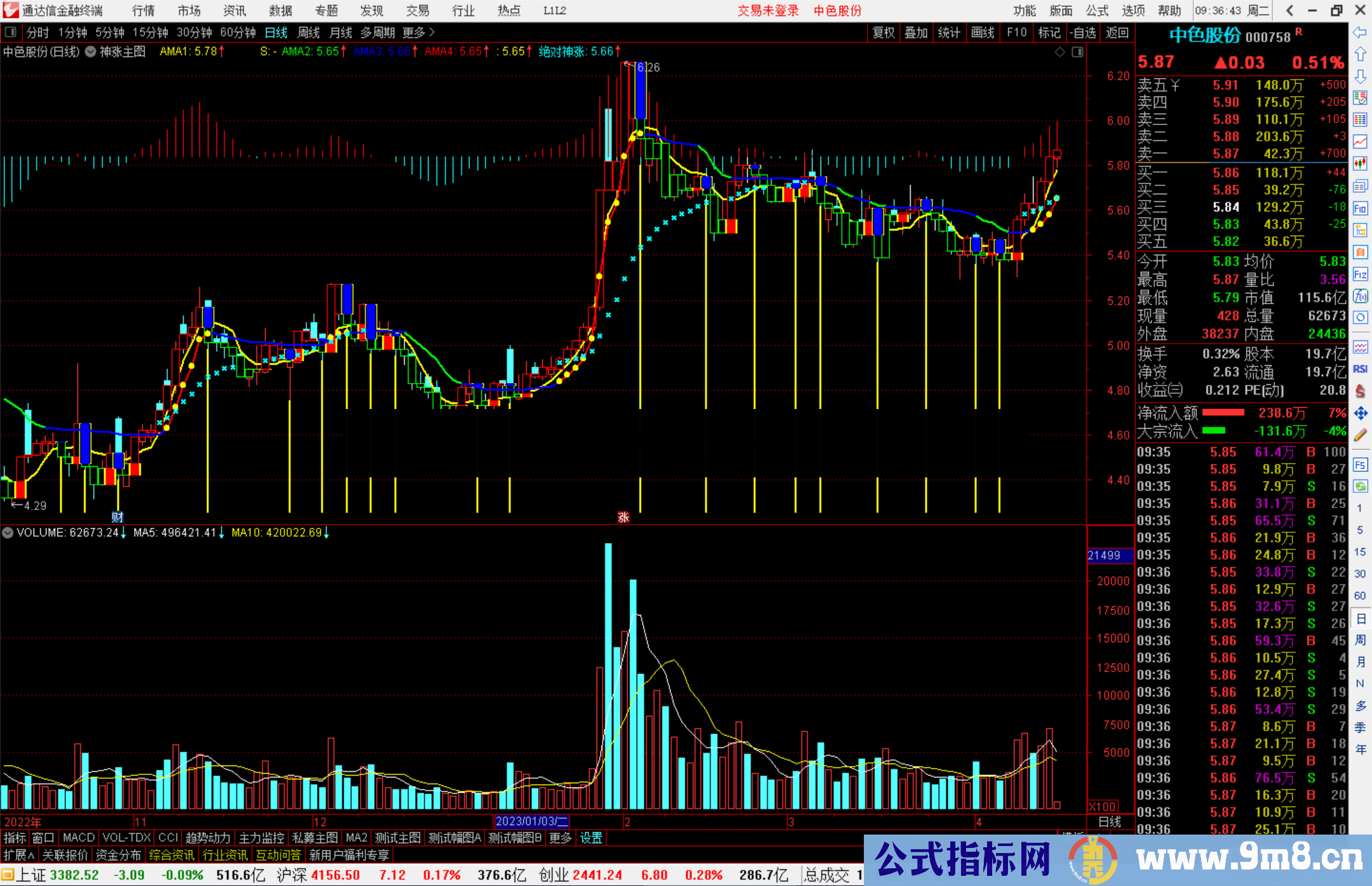Click the back arrow sidebar icon
Image resolution: width=1372 pixels, height=886 pixels.
point(1360,32)
